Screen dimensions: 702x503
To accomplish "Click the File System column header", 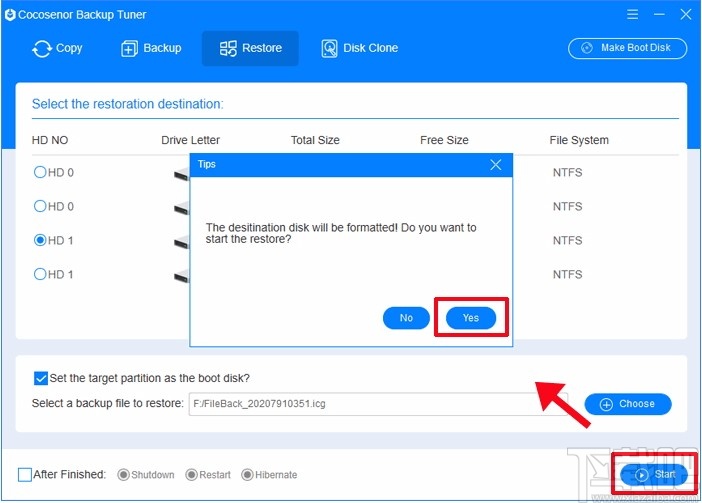I will click(x=579, y=140).
